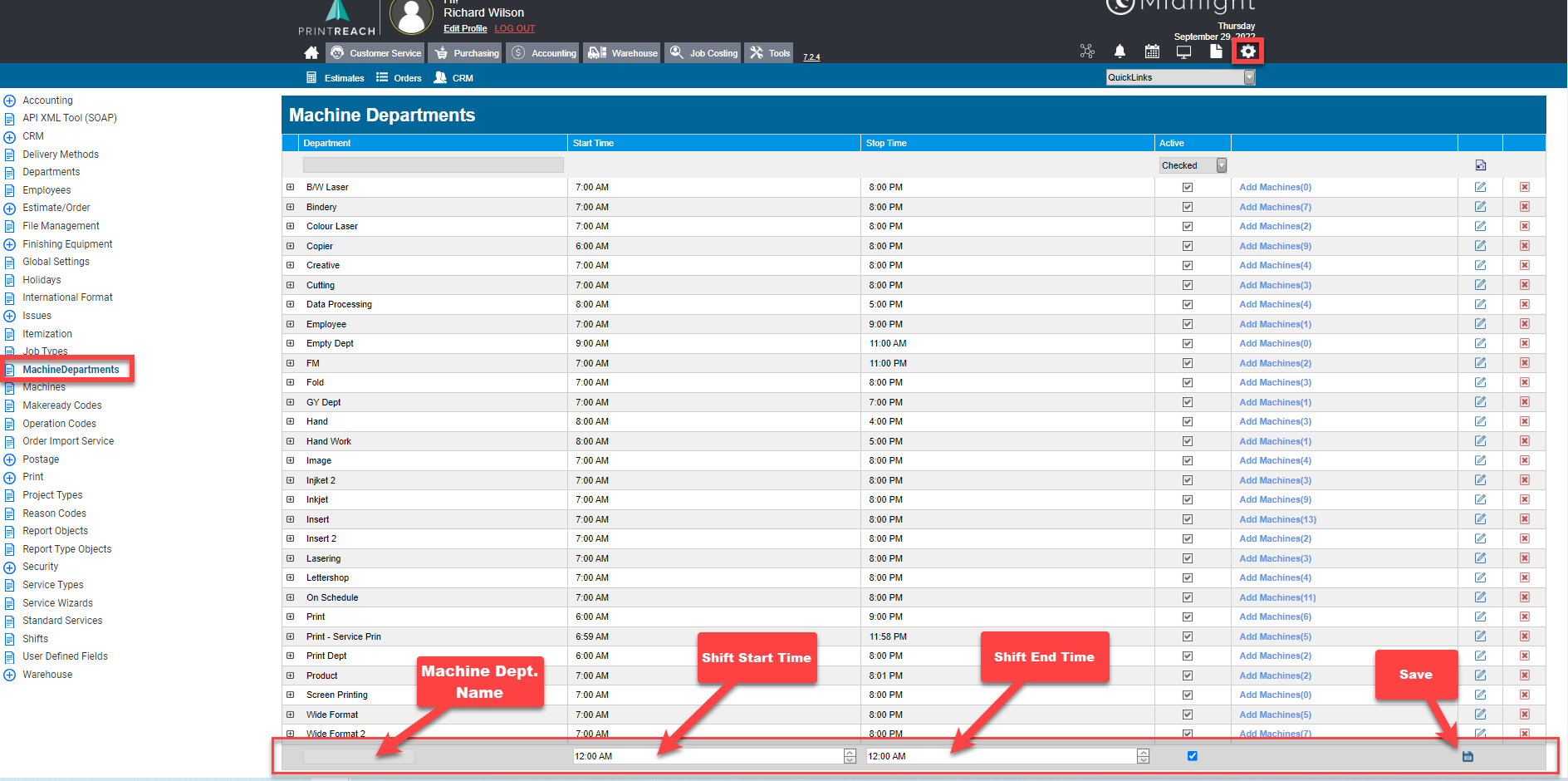This screenshot has width=1568, height=781.
Task: Open the QuickLinks dropdown
Action: click(1180, 77)
